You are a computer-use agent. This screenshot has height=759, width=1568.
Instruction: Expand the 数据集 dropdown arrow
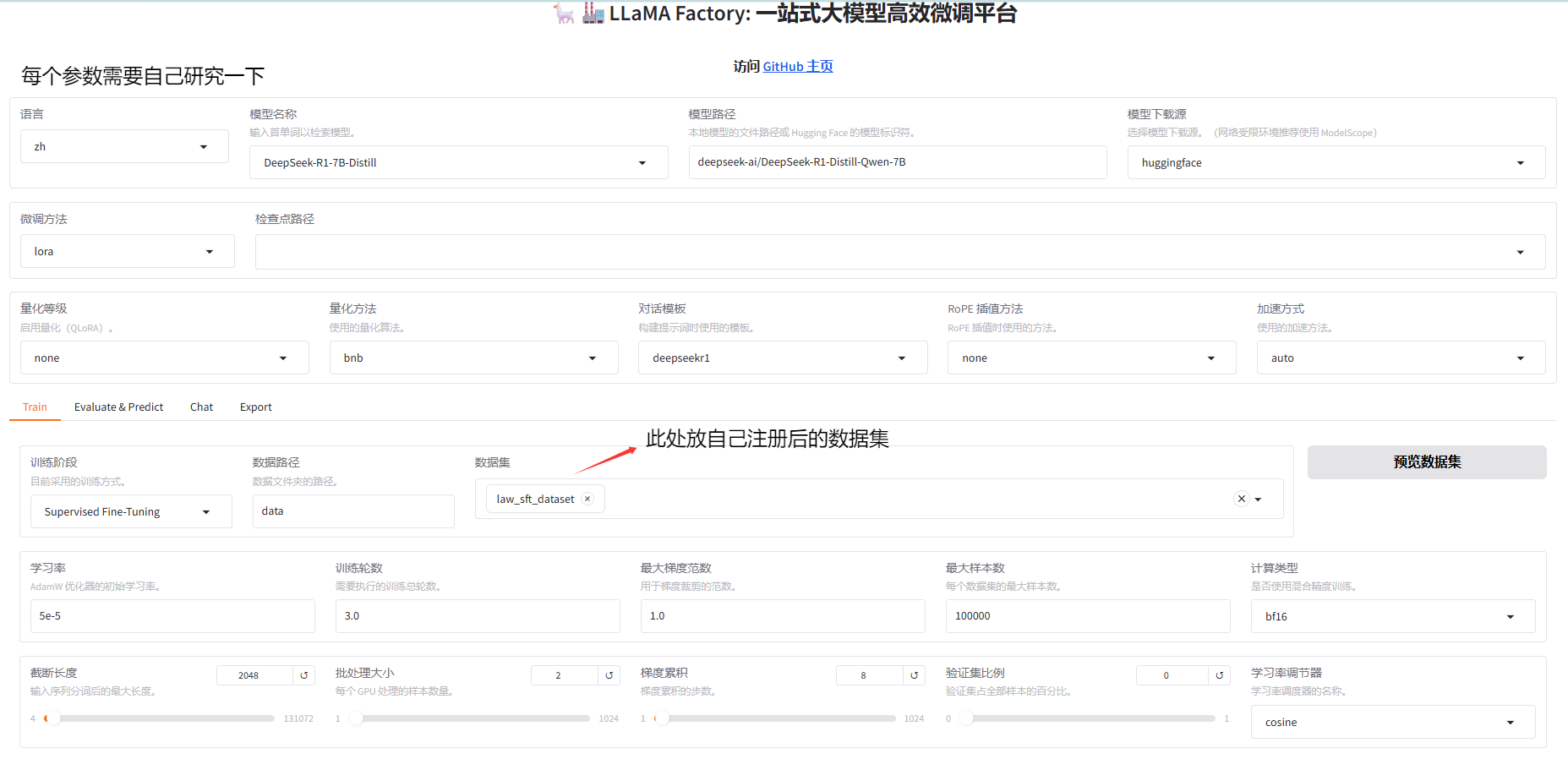(1259, 500)
